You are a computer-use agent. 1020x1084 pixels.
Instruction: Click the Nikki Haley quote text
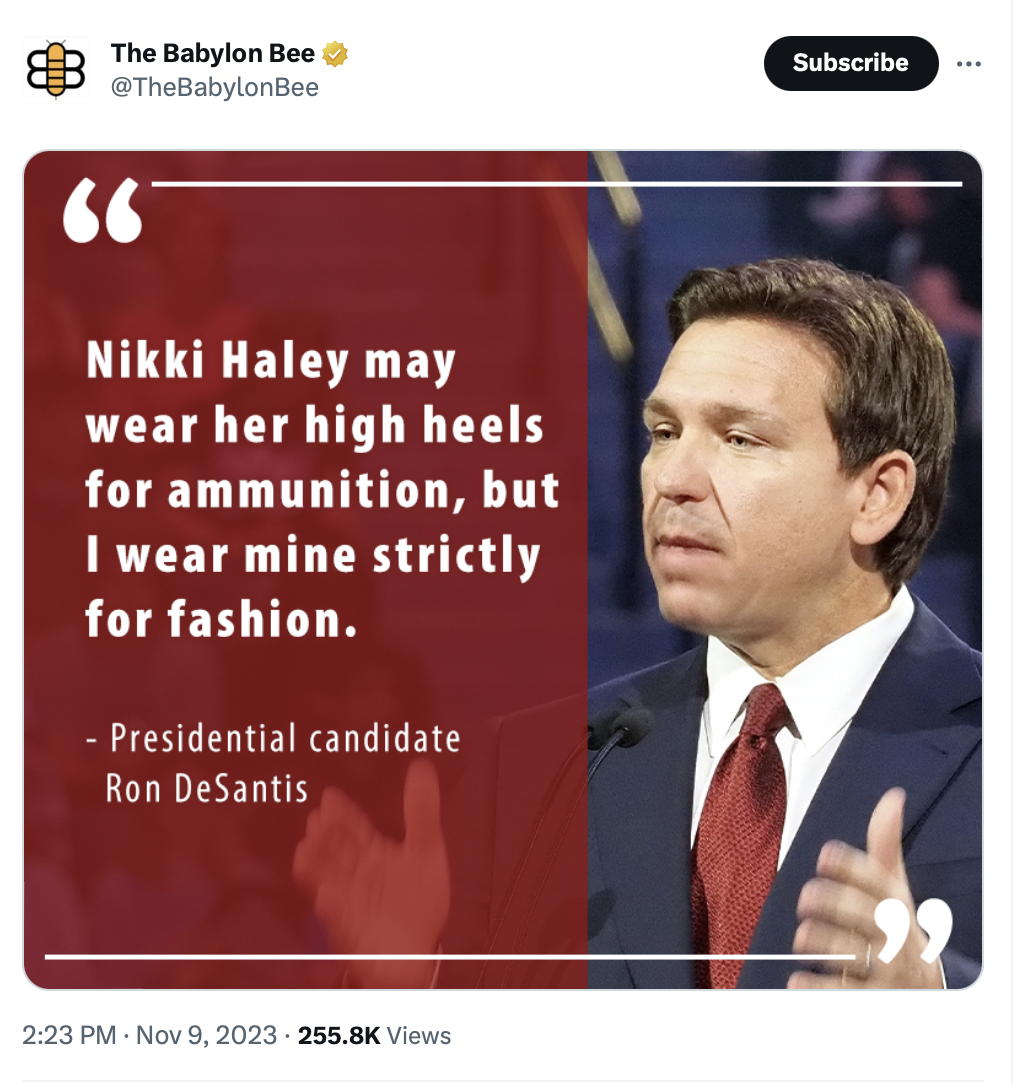[x=322, y=489]
